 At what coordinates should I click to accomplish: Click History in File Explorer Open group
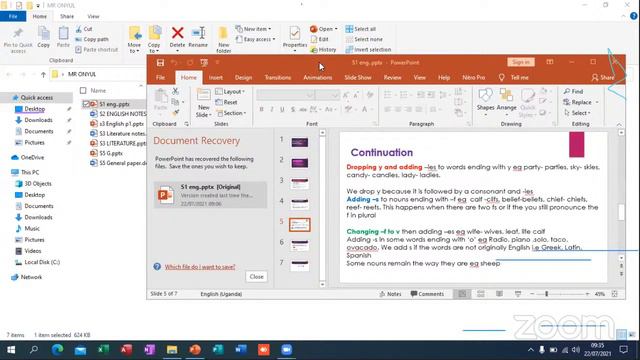point(323,49)
